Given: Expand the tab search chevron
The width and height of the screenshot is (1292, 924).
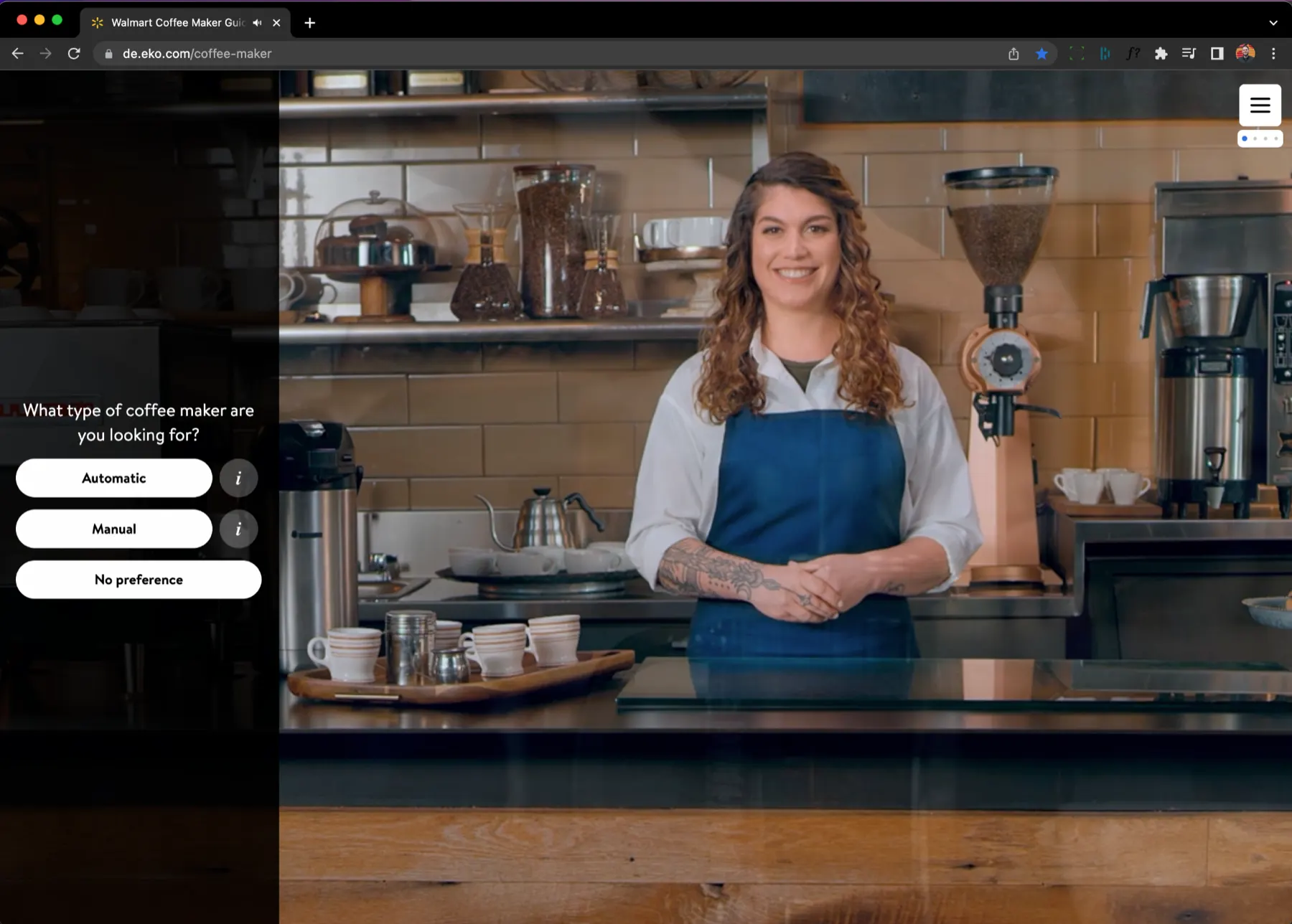Looking at the screenshot, I should click(1273, 23).
